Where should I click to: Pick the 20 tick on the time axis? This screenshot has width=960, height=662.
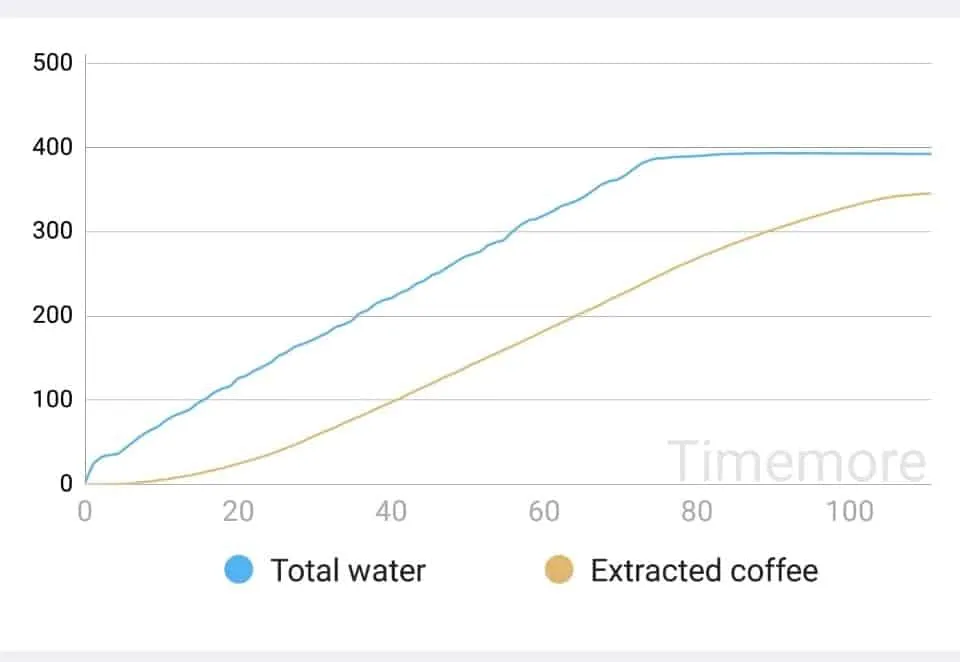[238, 512]
